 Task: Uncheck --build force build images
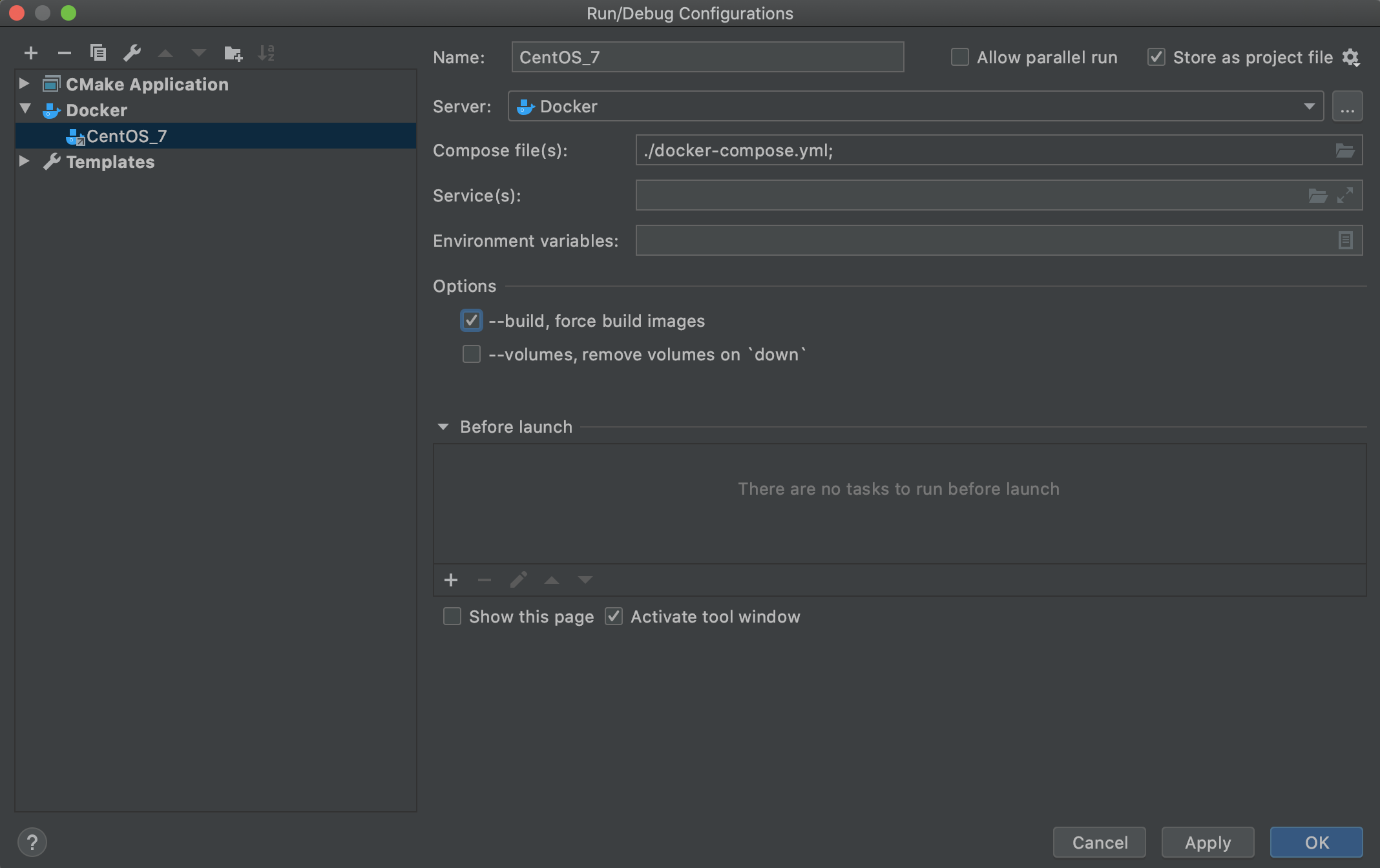click(x=472, y=321)
